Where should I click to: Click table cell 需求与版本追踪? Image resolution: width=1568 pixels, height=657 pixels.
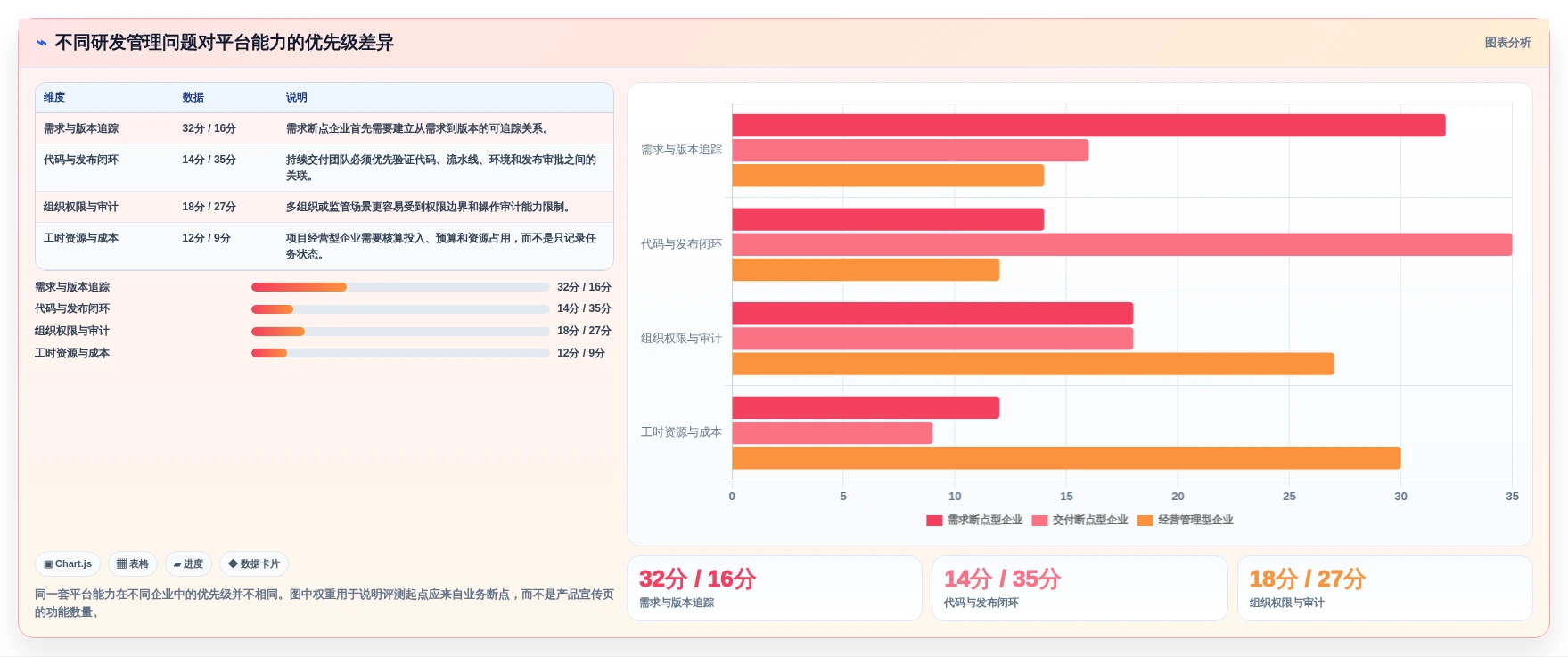tap(81, 128)
